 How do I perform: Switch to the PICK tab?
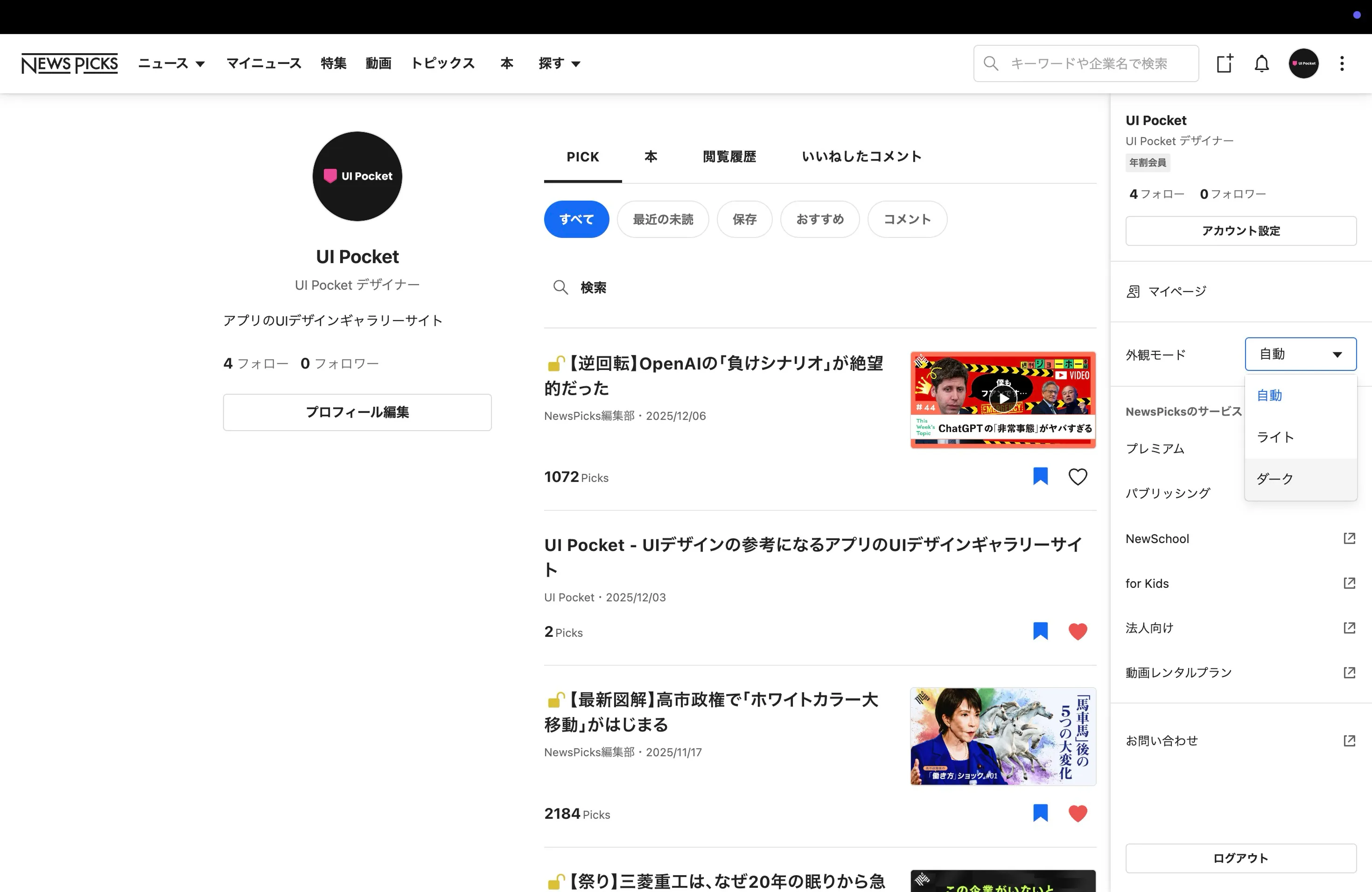click(583, 157)
